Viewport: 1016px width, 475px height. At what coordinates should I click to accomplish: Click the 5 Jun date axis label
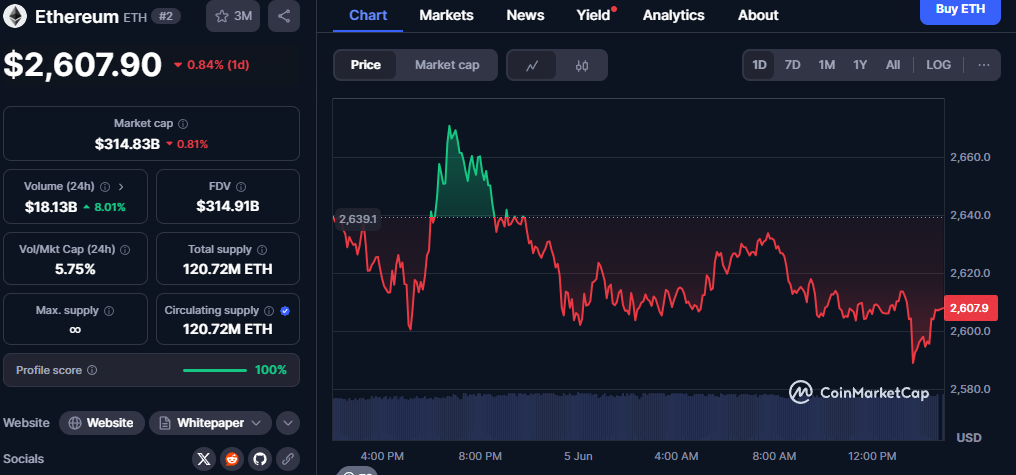point(579,456)
